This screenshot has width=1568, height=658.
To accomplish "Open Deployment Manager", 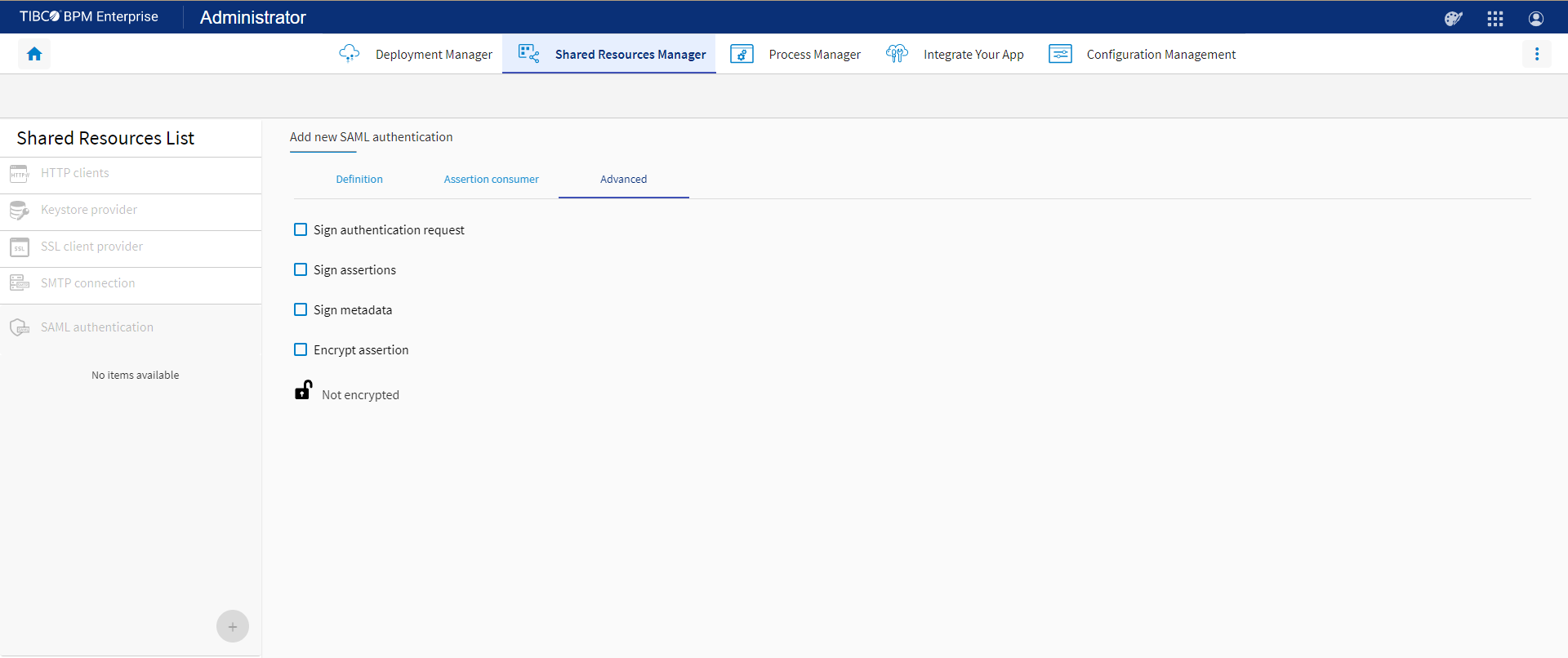I will [x=416, y=54].
